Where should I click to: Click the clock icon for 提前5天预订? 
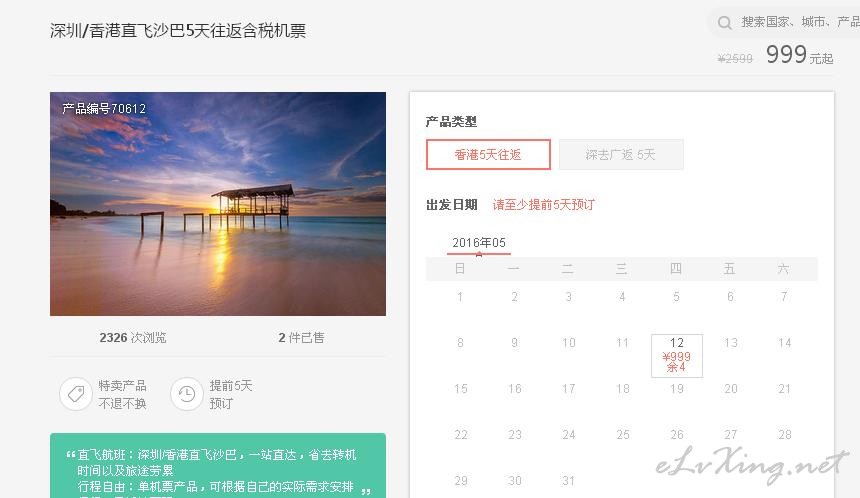(x=186, y=394)
